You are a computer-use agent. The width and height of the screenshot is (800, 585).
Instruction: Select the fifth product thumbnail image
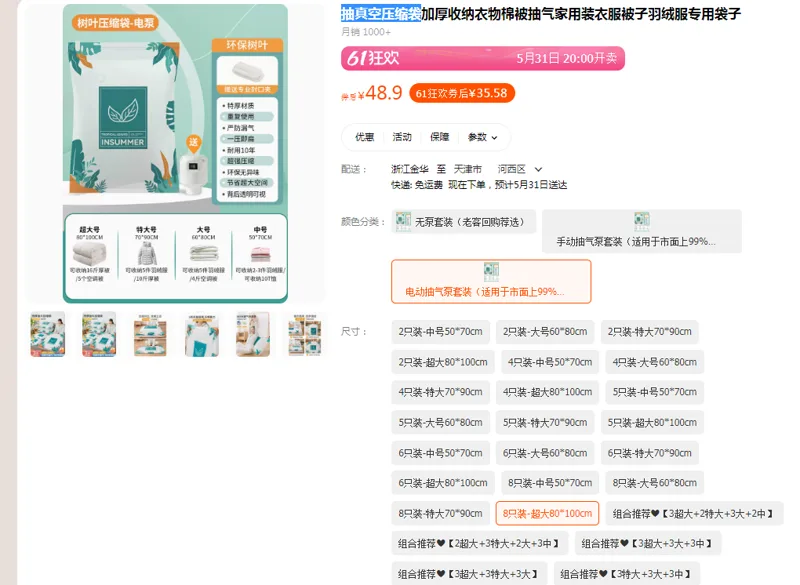click(x=253, y=334)
